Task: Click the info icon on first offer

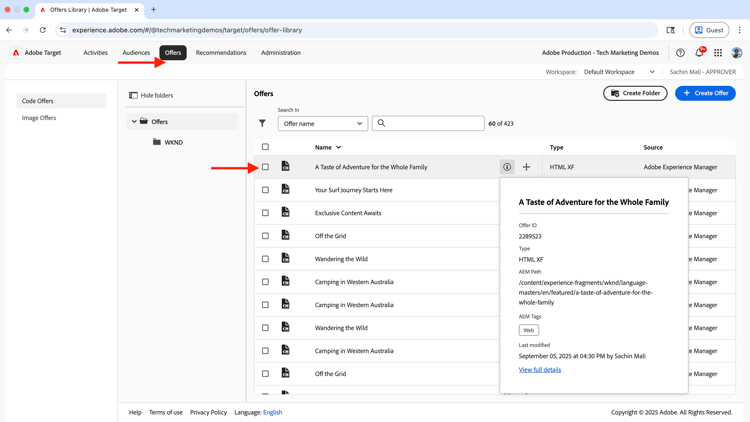Action: click(507, 167)
